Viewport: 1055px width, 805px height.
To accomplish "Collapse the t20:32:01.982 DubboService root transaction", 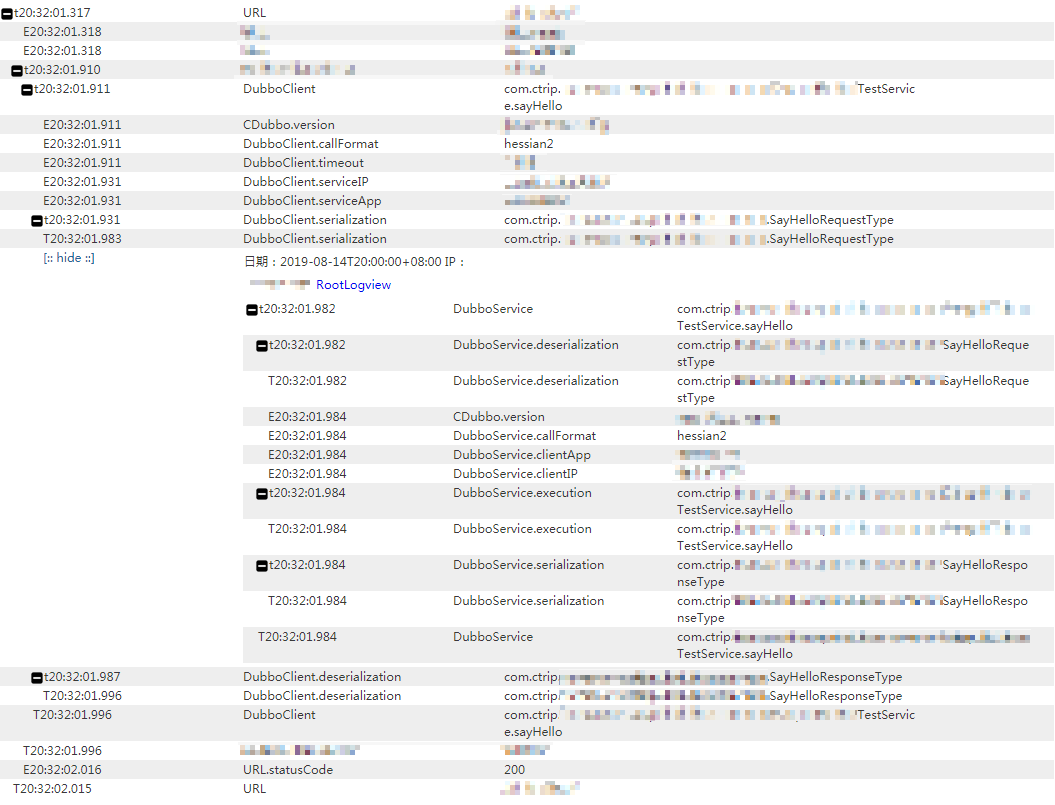I will click(x=252, y=310).
